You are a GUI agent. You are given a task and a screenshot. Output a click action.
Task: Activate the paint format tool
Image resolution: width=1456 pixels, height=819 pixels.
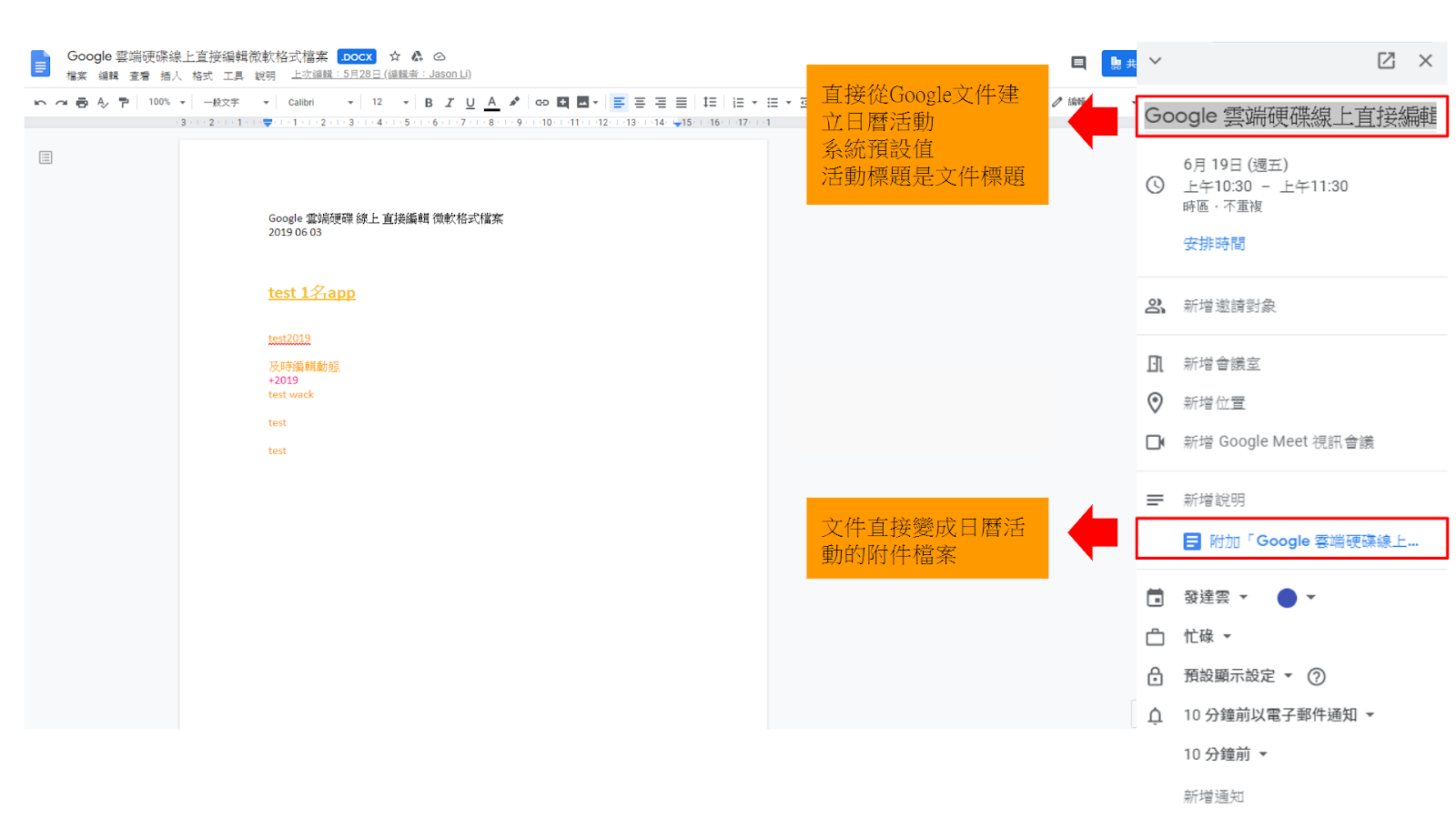[124, 103]
